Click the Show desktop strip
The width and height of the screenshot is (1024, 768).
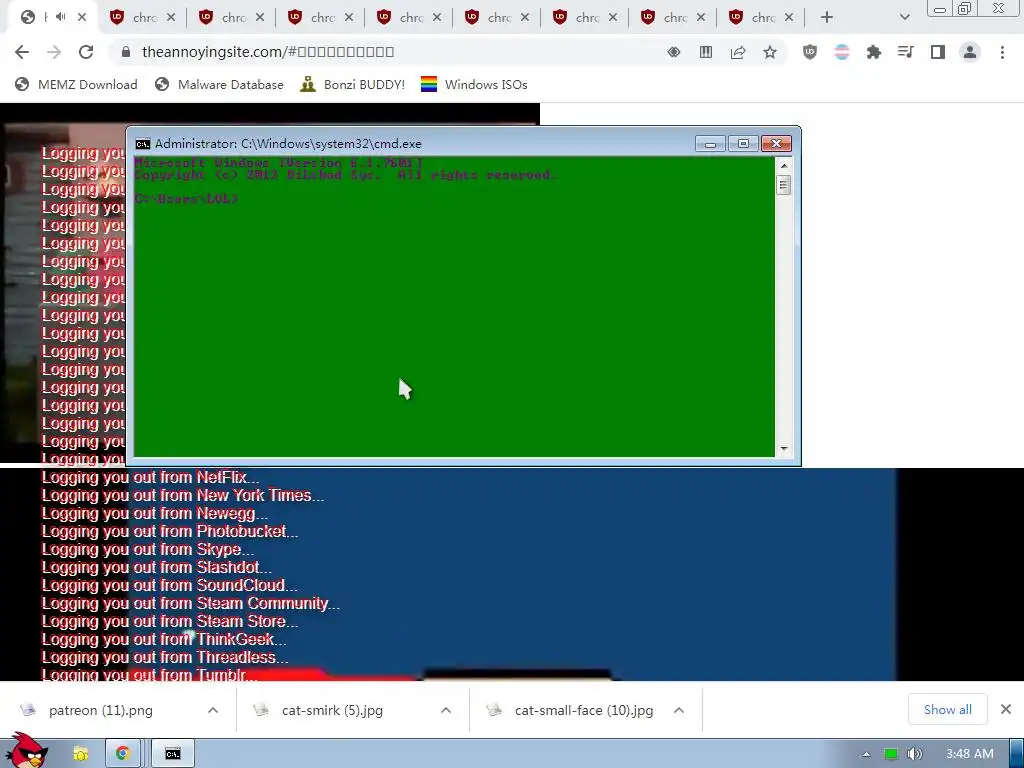(x=1016, y=754)
